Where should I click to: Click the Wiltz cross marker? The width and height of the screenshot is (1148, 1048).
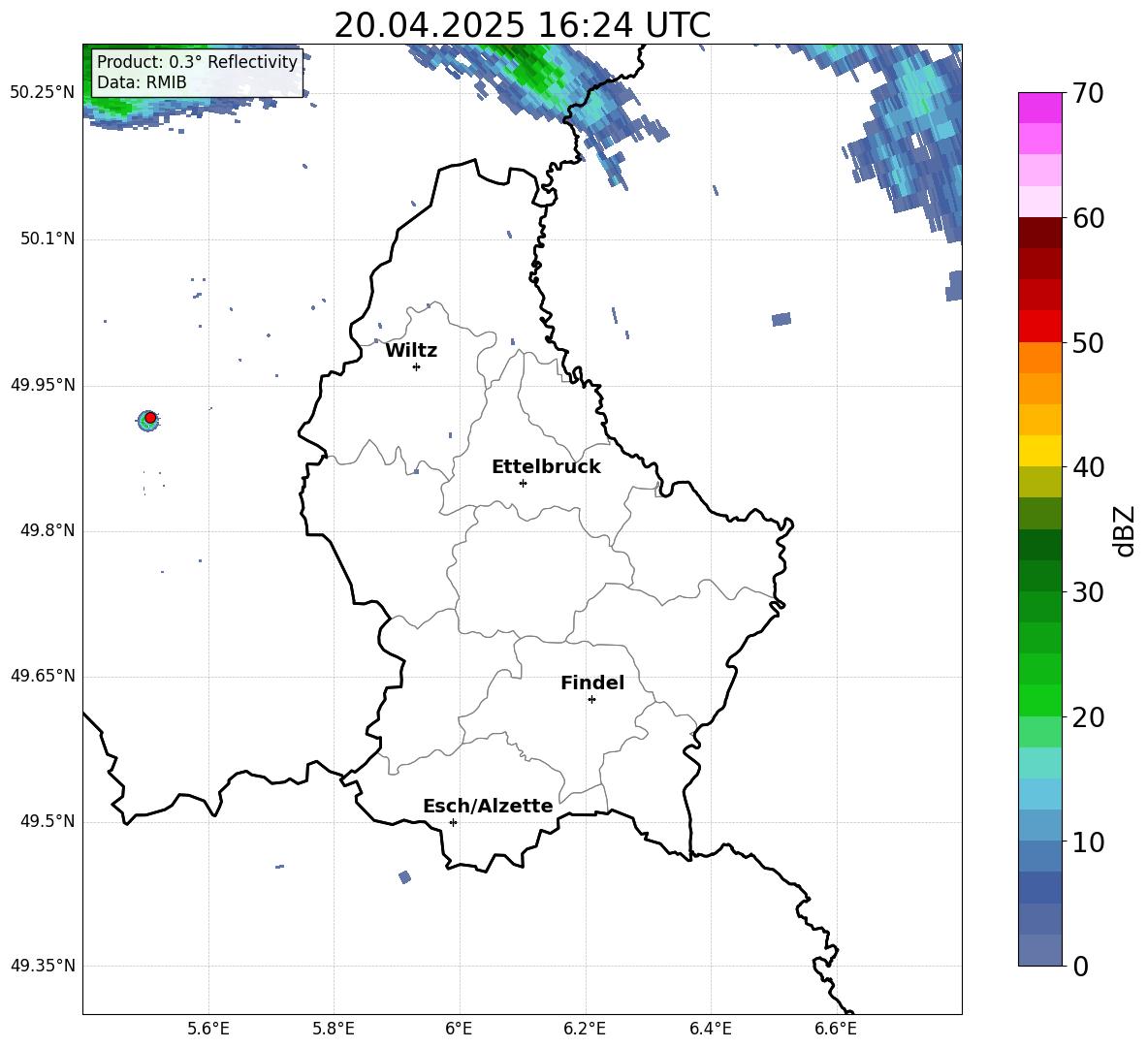417,366
